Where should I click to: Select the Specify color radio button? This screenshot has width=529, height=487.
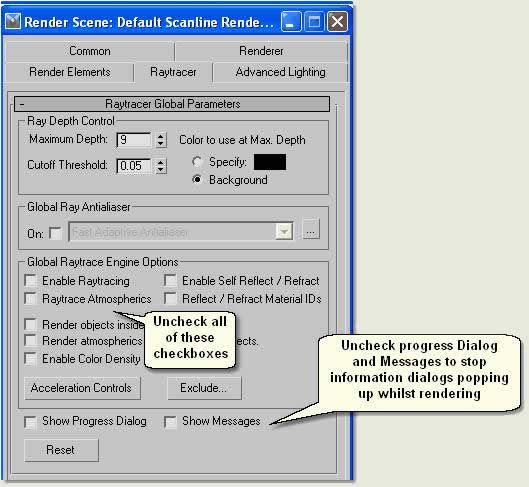pyautogui.click(x=197, y=162)
